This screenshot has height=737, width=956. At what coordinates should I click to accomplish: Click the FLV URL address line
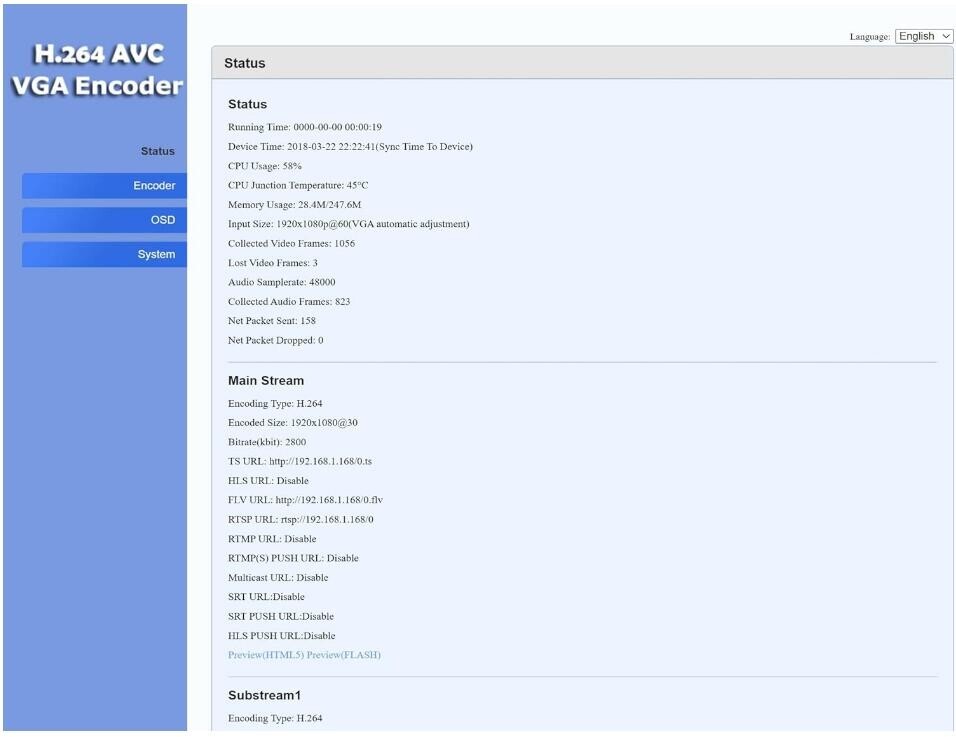pos(305,500)
